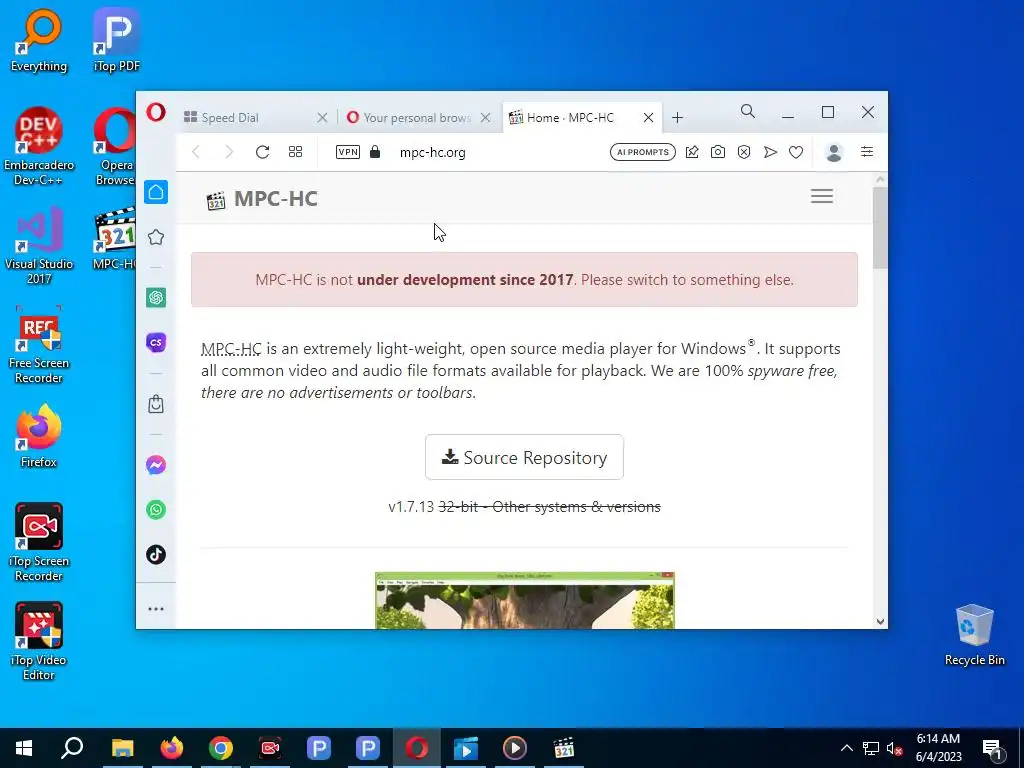Screen dimensions: 1024x768
Task: Show hidden system tray icons
Action: [x=846, y=748]
